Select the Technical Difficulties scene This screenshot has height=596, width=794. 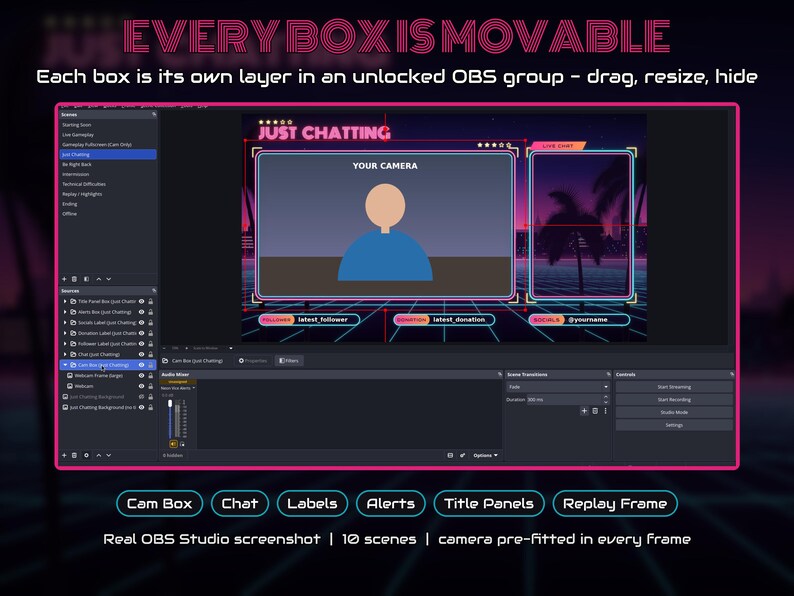(x=108, y=184)
